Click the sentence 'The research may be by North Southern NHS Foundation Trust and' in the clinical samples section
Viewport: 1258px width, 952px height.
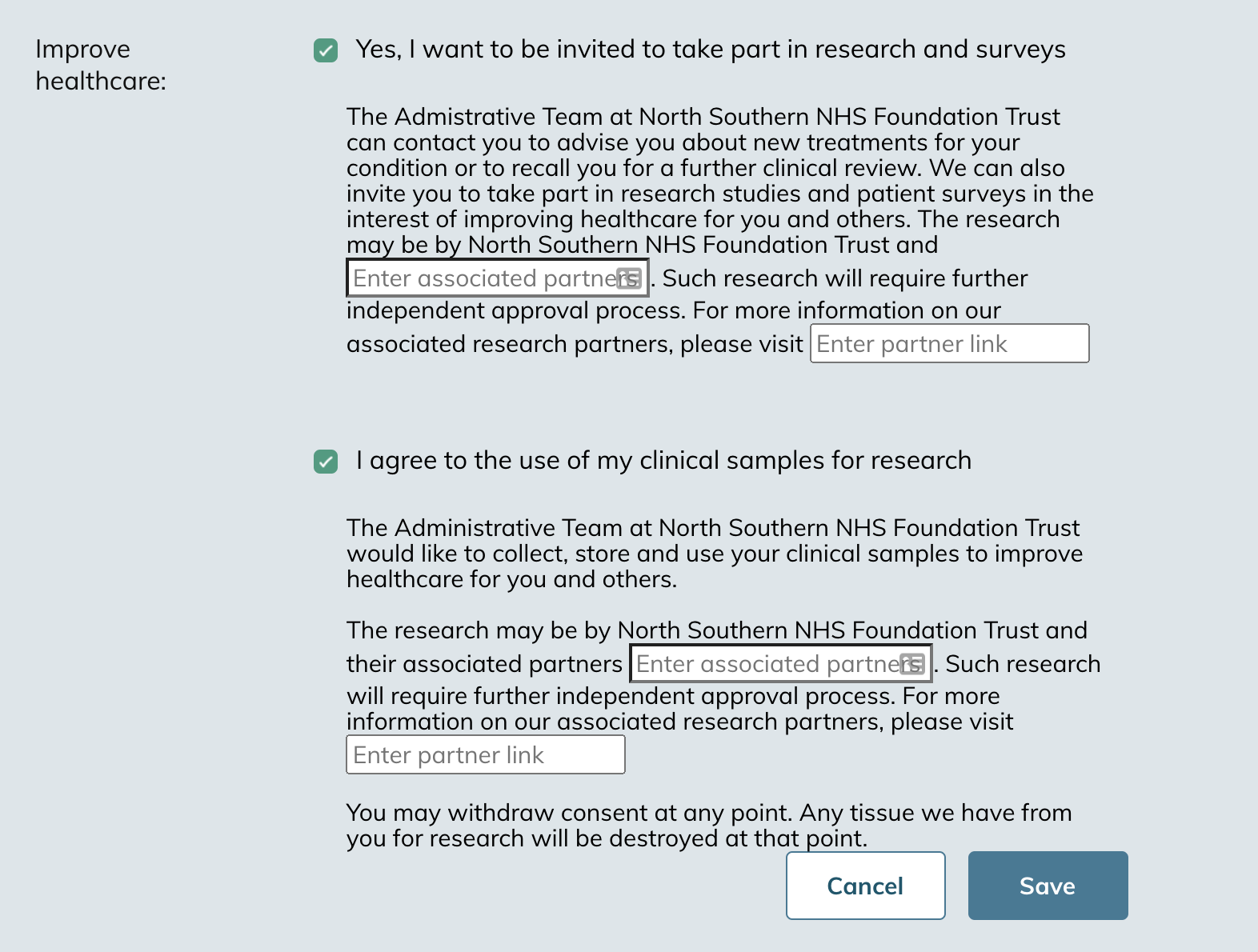(x=716, y=630)
